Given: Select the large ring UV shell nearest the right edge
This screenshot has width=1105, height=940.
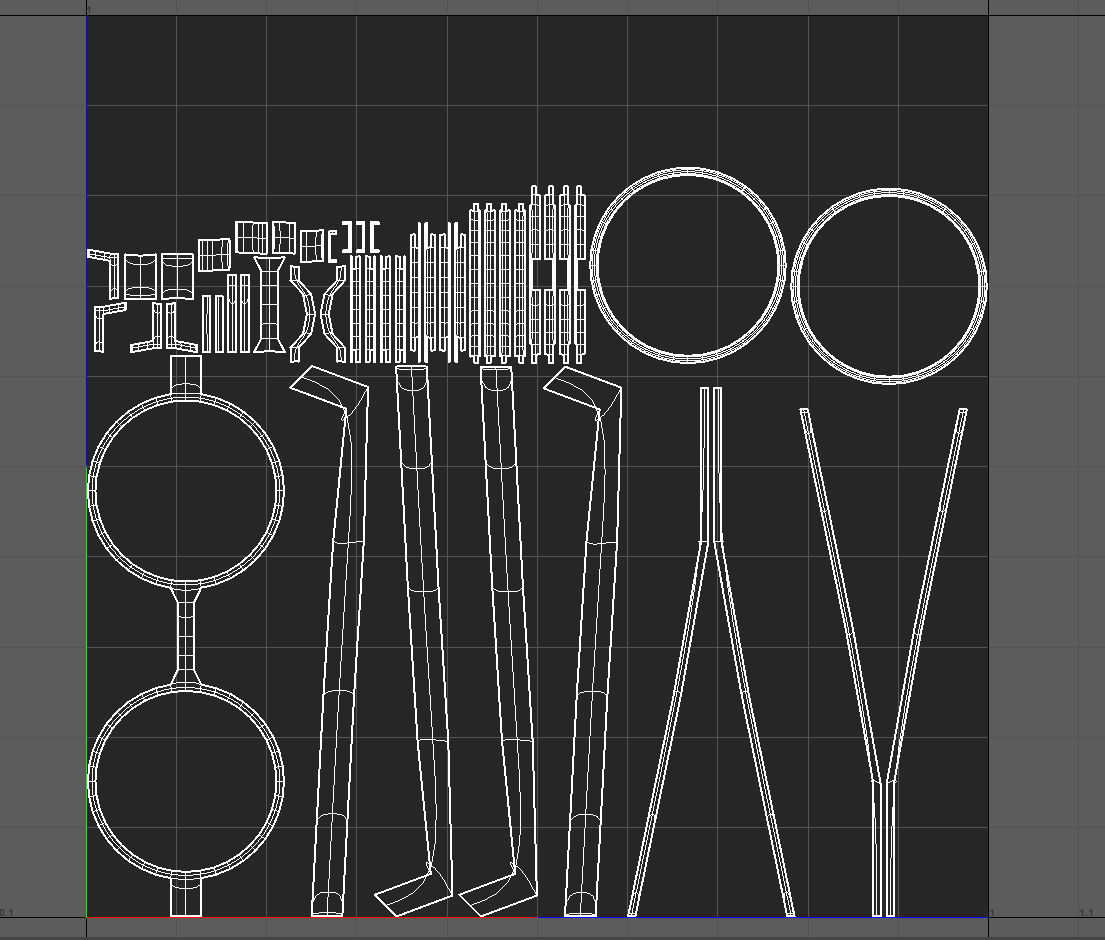Looking at the screenshot, I should point(889,286).
